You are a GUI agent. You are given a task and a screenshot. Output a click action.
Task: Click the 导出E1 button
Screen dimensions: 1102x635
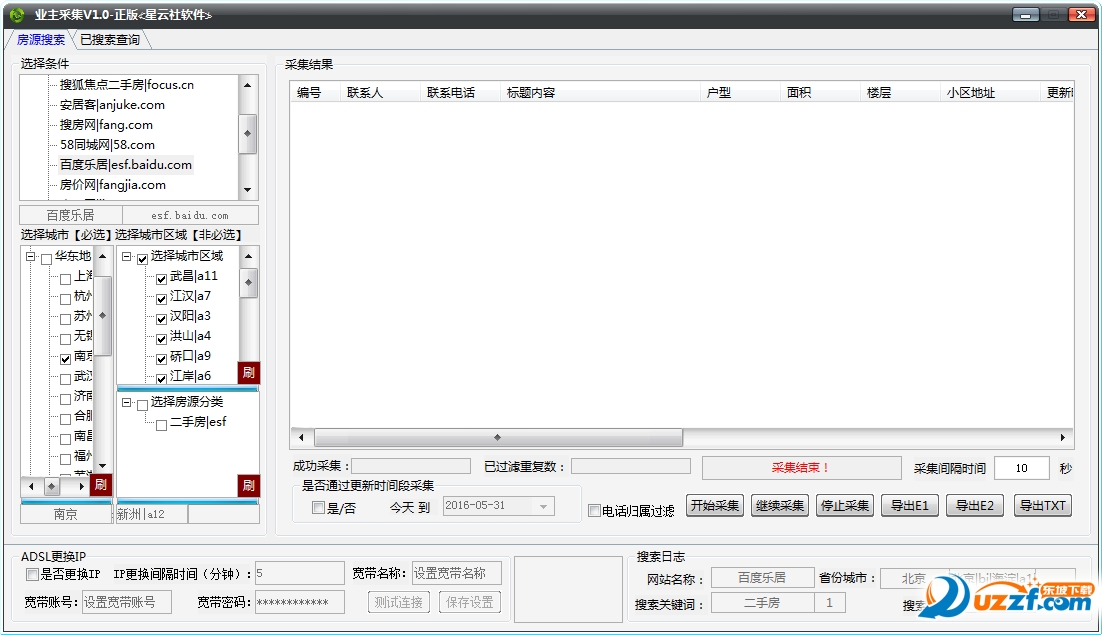click(909, 506)
